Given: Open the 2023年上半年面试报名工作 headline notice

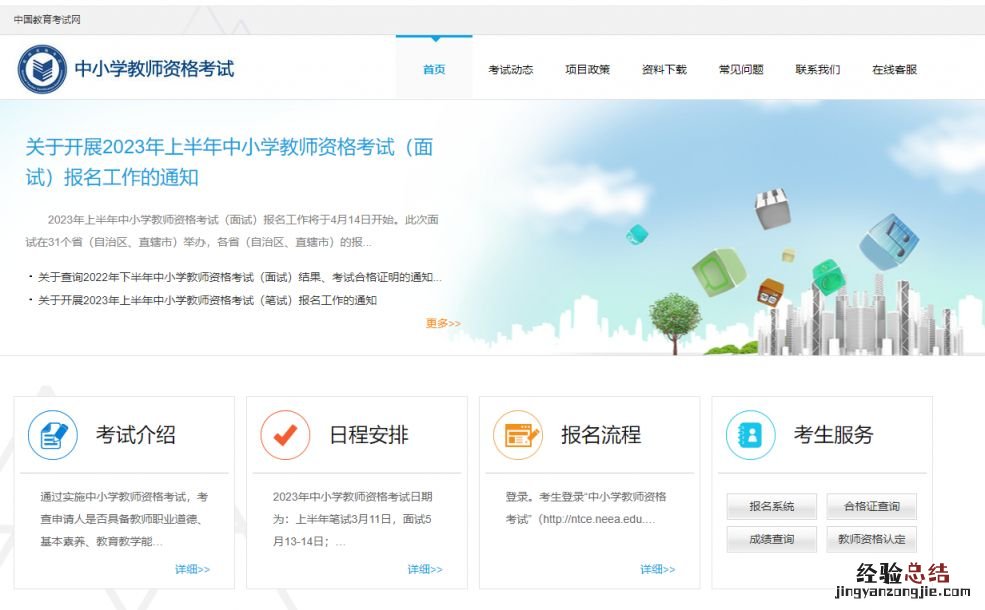Looking at the screenshot, I should [x=229, y=162].
